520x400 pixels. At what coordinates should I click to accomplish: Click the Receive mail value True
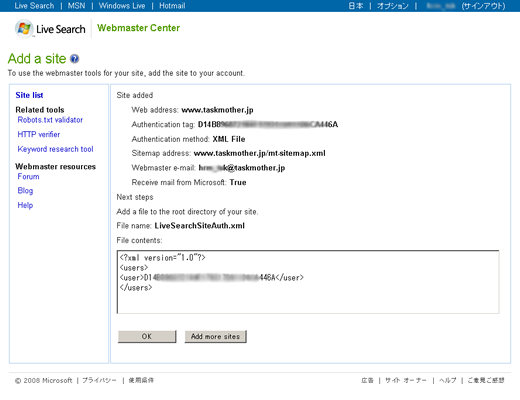pyautogui.click(x=238, y=182)
